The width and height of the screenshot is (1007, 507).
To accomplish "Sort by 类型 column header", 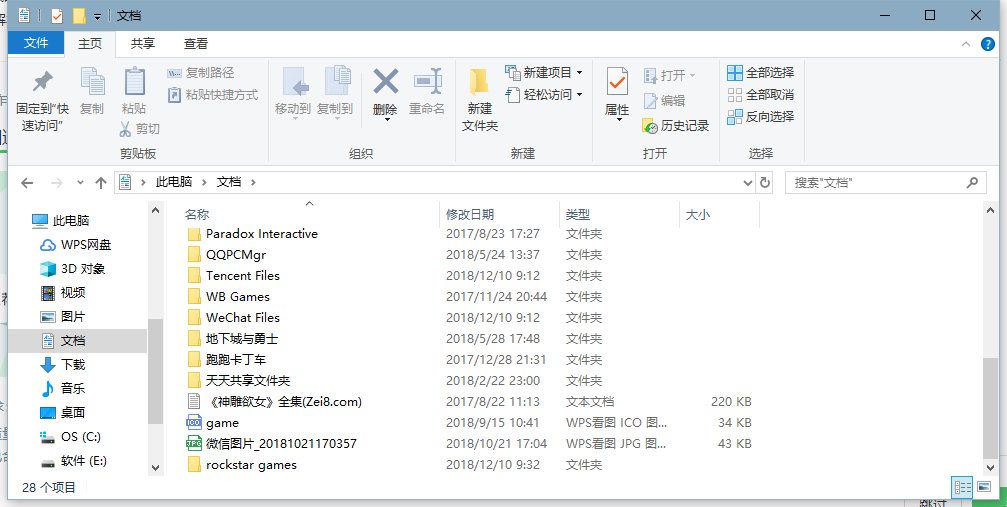I will pyautogui.click(x=577, y=215).
